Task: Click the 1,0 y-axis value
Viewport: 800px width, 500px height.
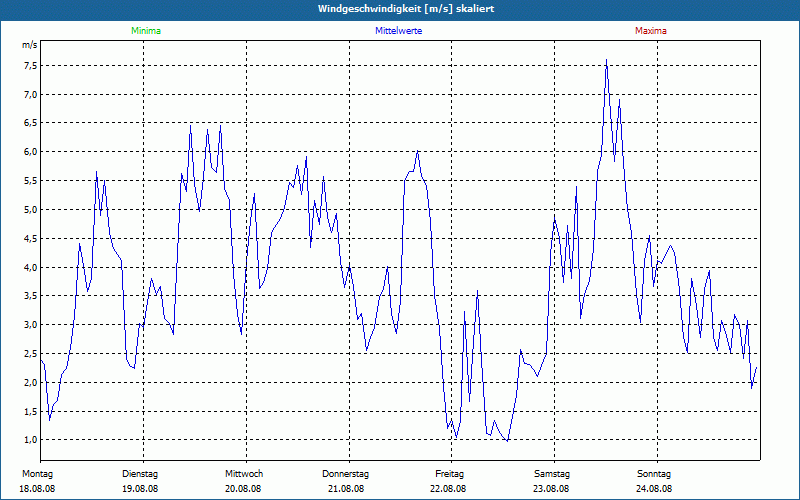Action: pos(29,440)
